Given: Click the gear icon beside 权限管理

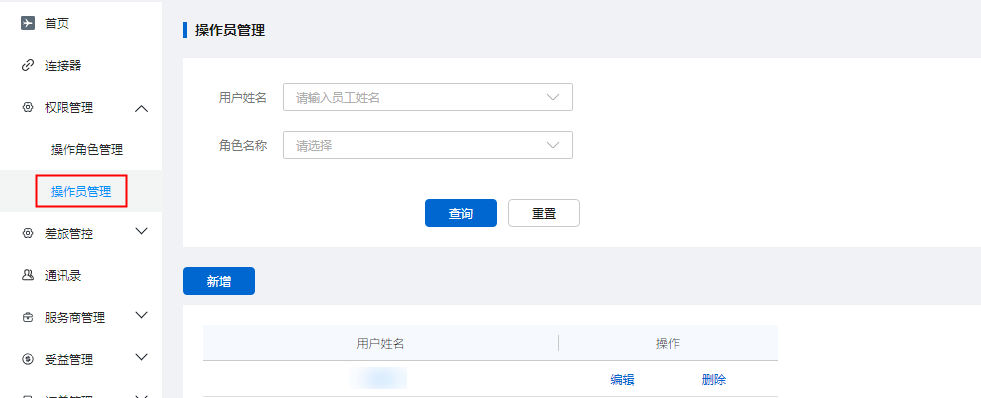Looking at the screenshot, I should [28, 108].
